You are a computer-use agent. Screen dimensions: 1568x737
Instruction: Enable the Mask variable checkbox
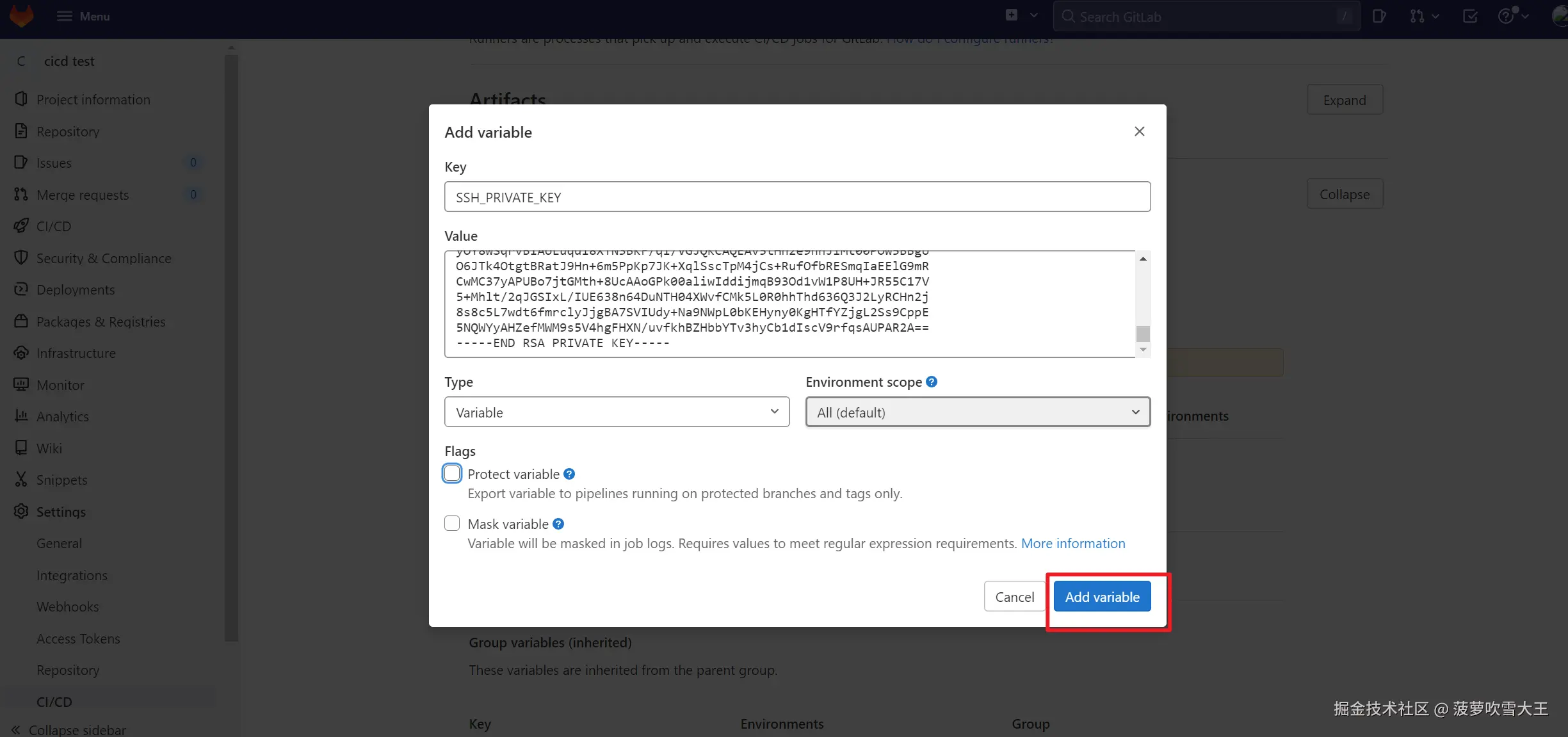click(452, 524)
